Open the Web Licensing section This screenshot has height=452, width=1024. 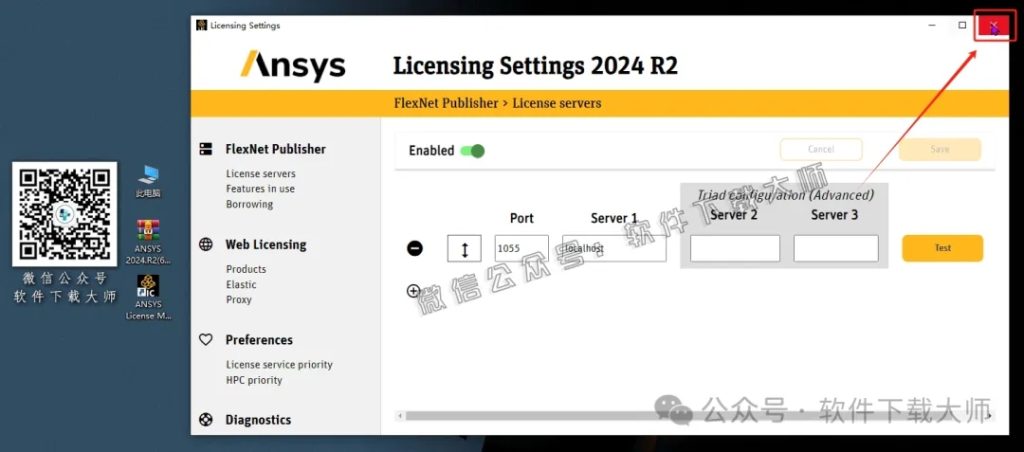pyautogui.click(x=266, y=244)
